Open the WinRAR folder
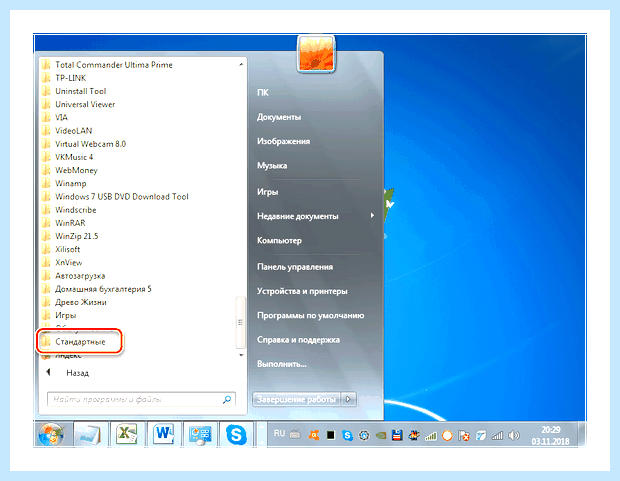Screen dimensions: 620x481 click(70, 223)
